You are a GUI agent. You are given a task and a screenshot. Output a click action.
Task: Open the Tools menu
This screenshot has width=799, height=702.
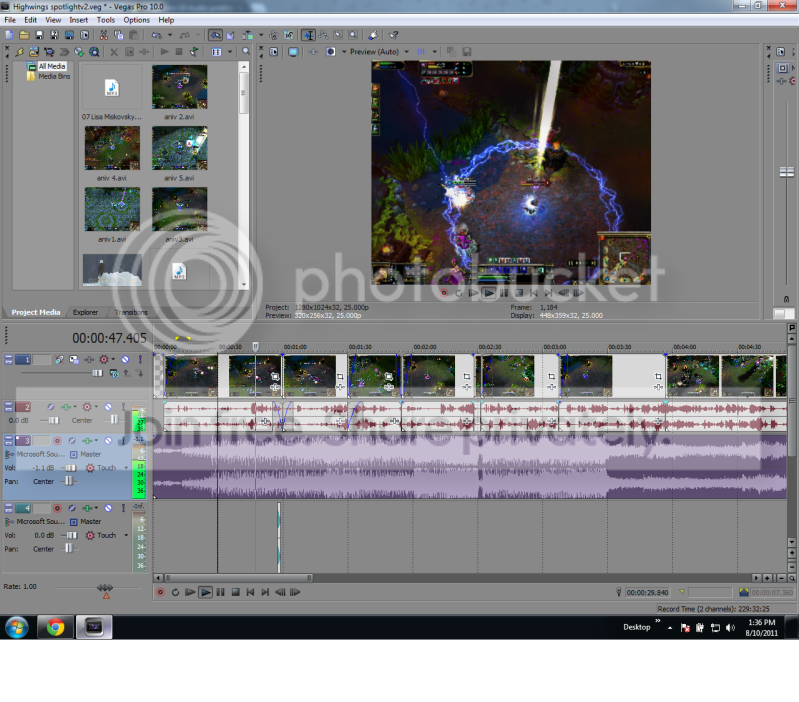click(x=105, y=20)
